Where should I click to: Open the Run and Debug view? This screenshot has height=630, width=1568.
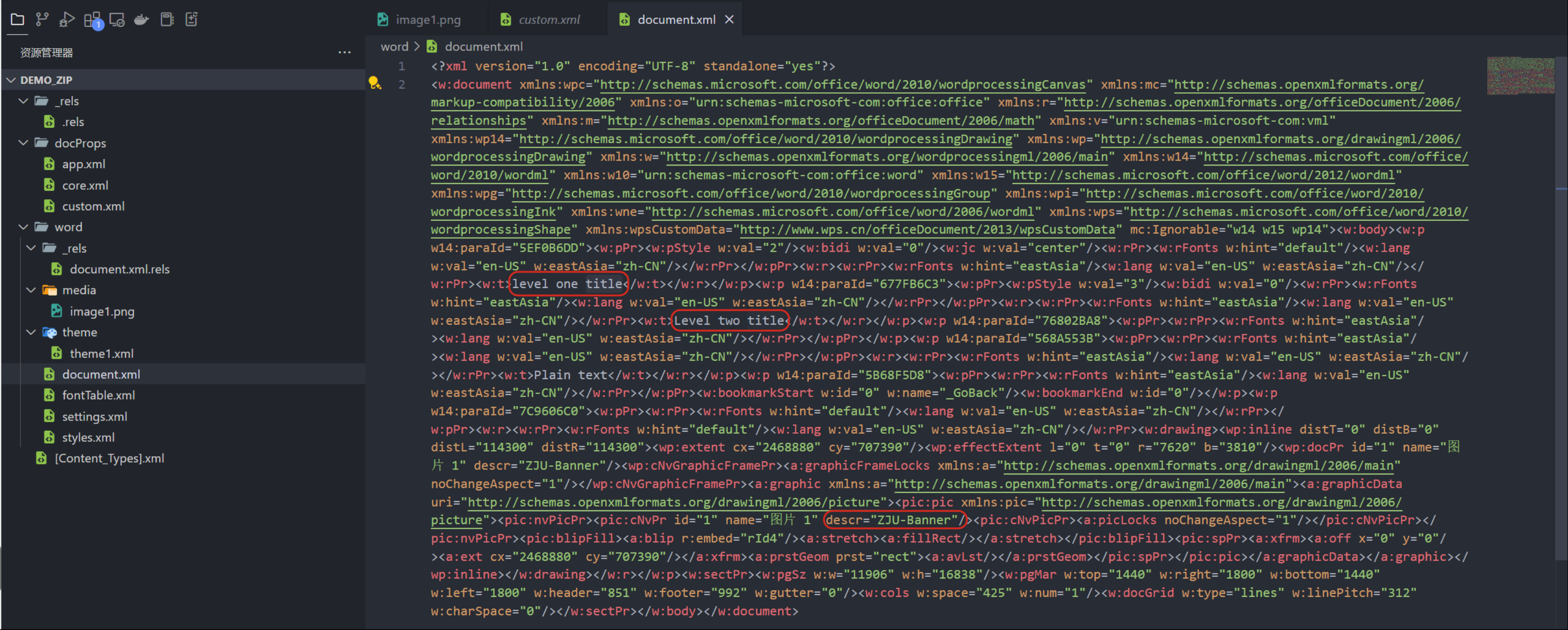pos(67,19)
